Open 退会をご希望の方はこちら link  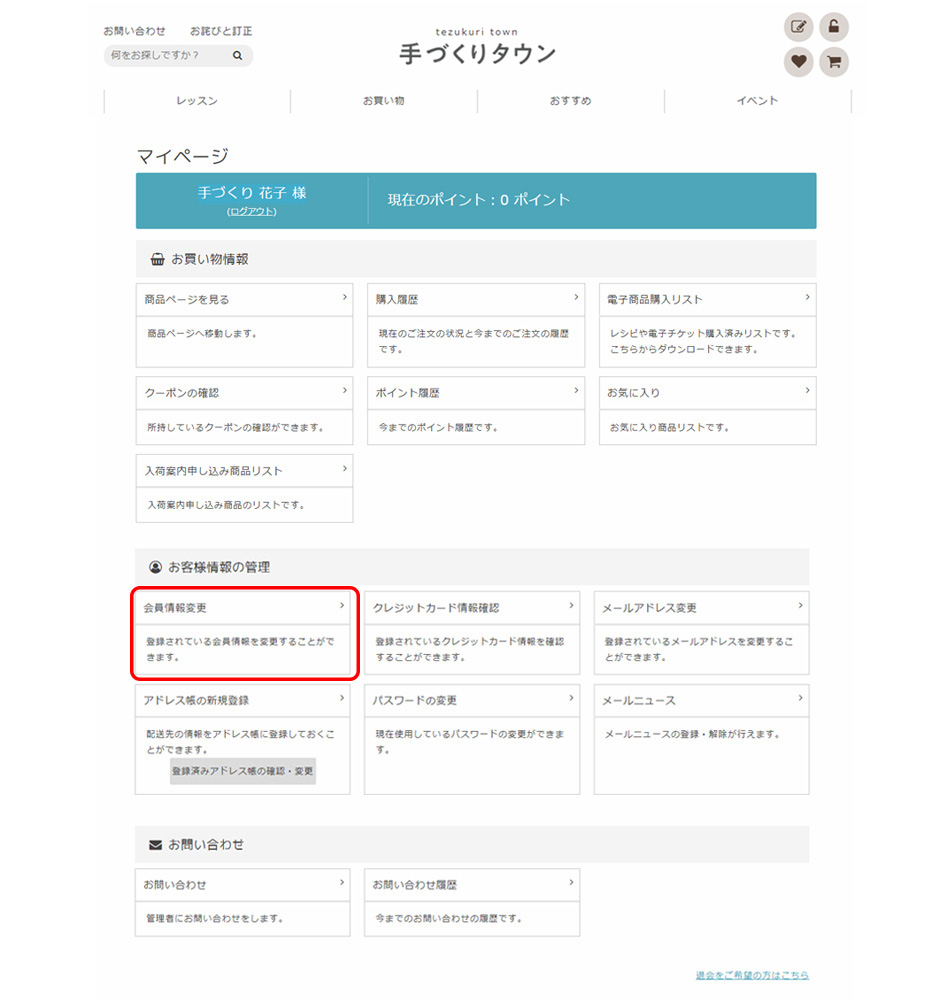coord(752,975)
